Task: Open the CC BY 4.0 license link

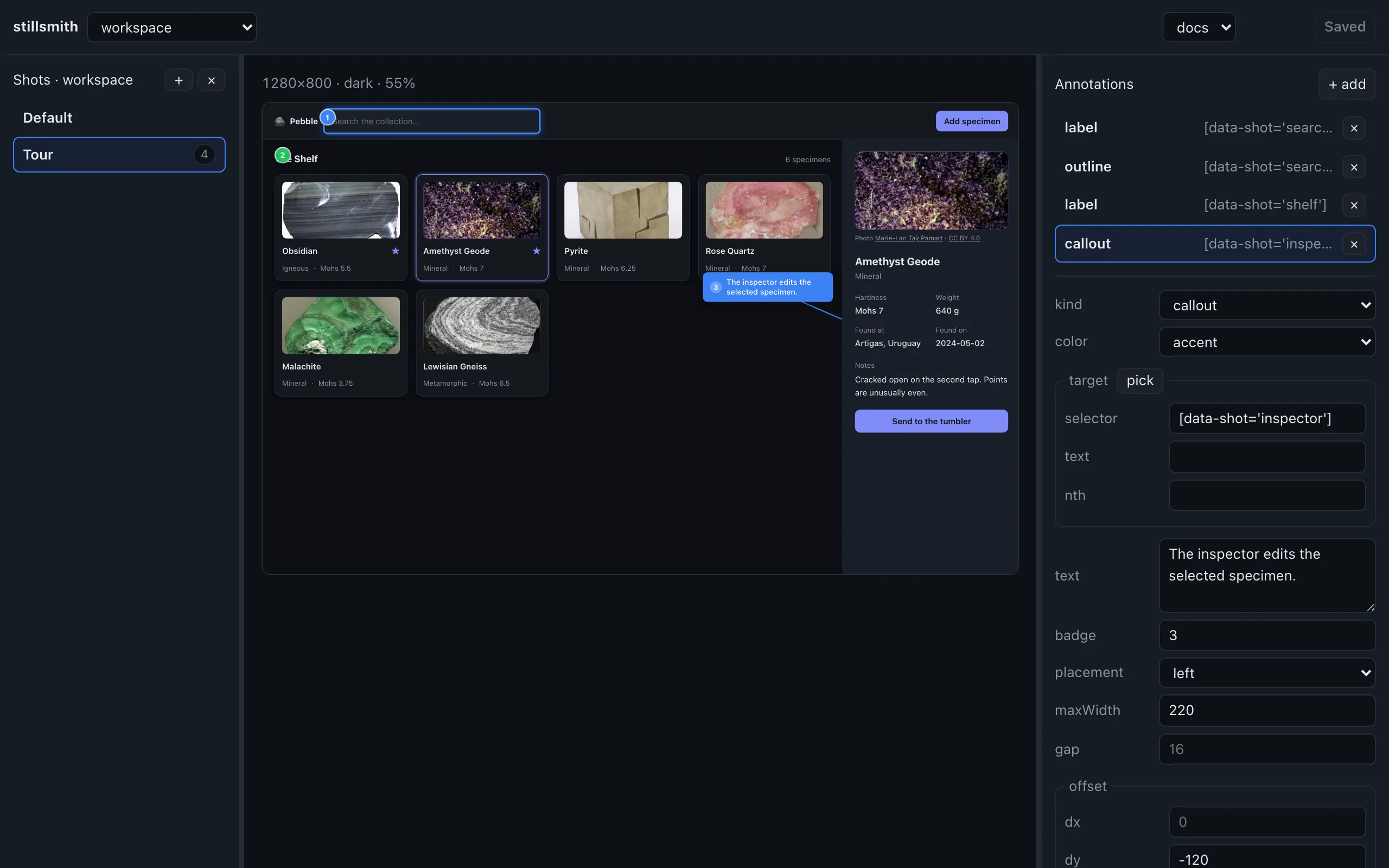Action: pyautogui.click(x=964, y=238)
